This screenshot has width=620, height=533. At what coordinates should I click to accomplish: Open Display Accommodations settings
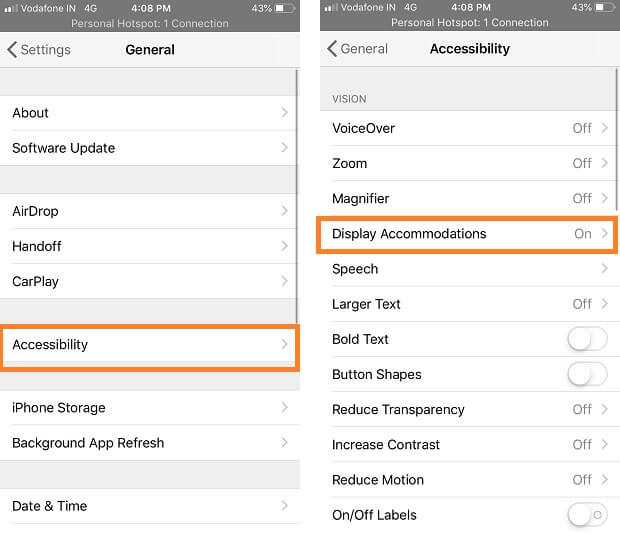470,234
